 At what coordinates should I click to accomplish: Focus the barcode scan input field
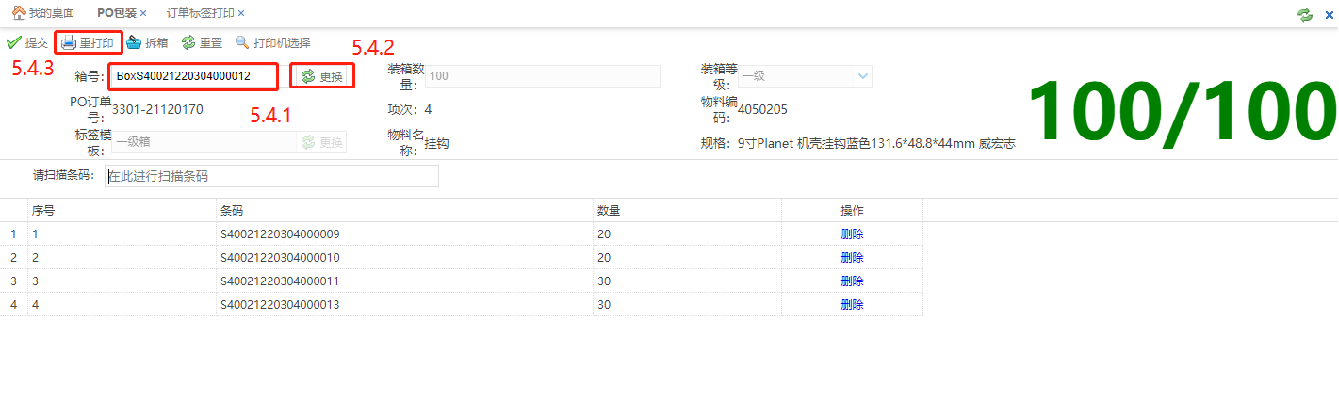click(x=272, y=176)
